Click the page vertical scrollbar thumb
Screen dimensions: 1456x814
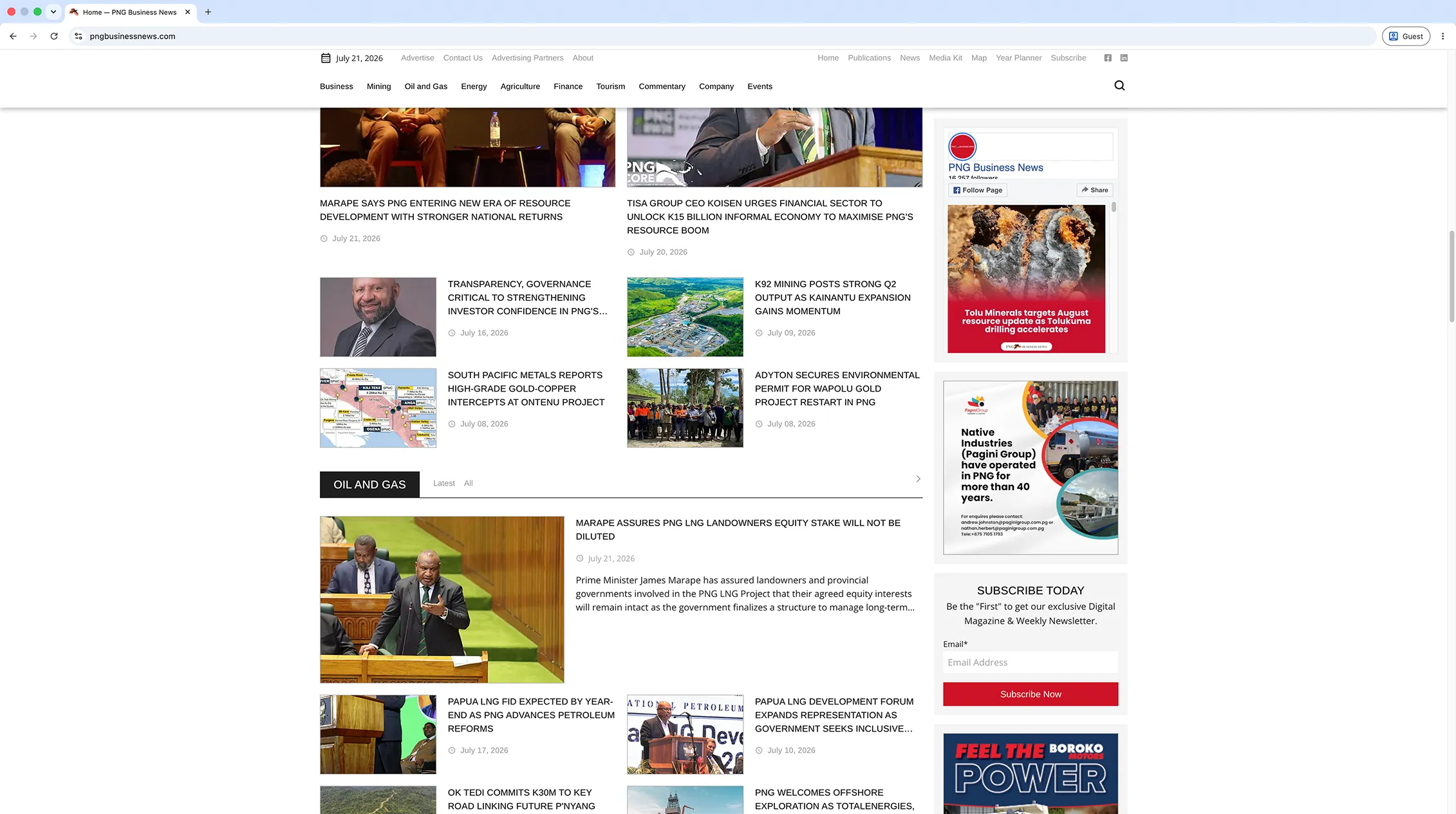point(1451,276)
